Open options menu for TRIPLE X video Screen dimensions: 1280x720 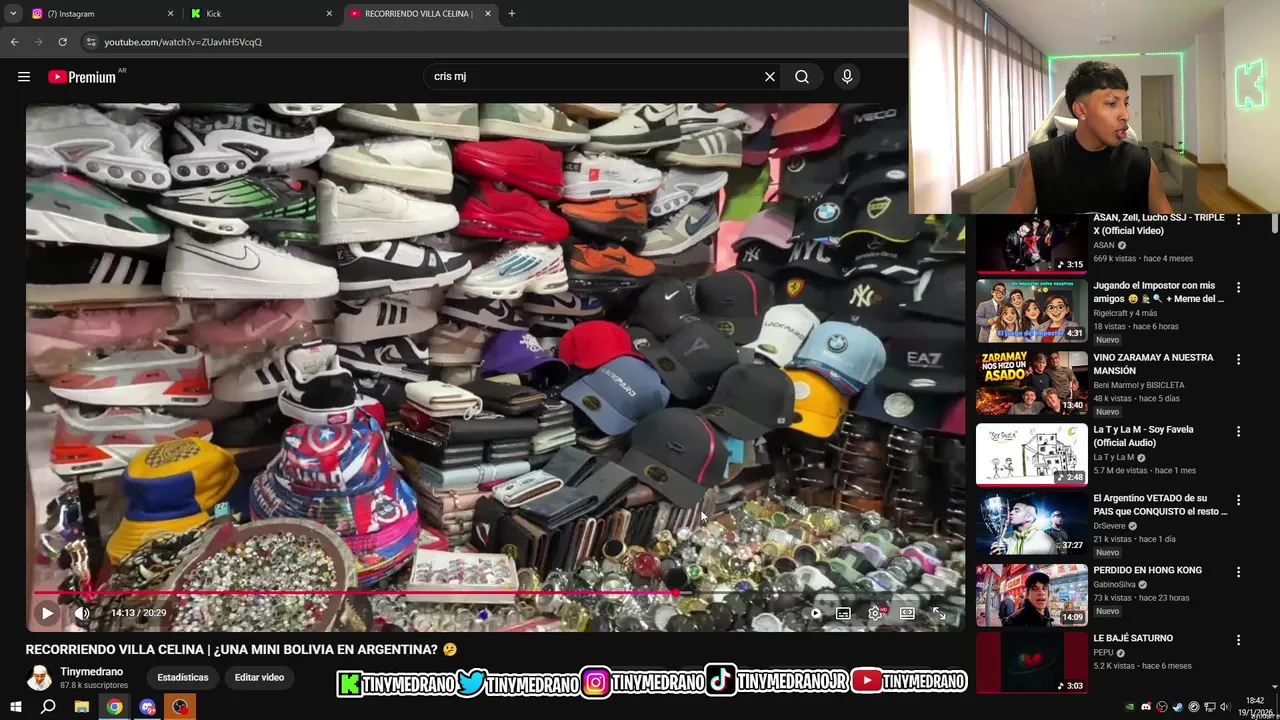[x=1238, y=219]
